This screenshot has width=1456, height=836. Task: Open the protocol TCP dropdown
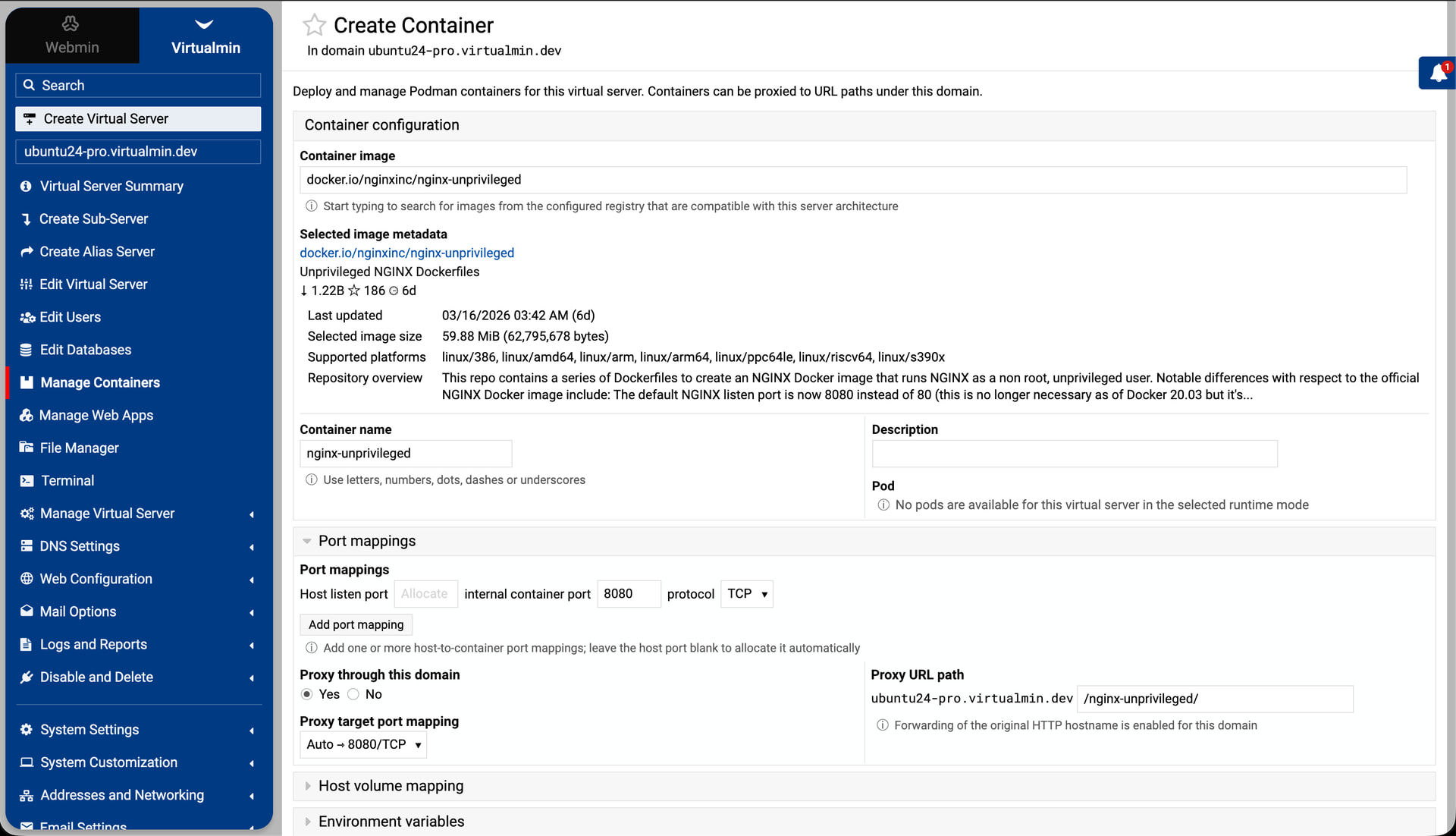(x=746, y=594)
